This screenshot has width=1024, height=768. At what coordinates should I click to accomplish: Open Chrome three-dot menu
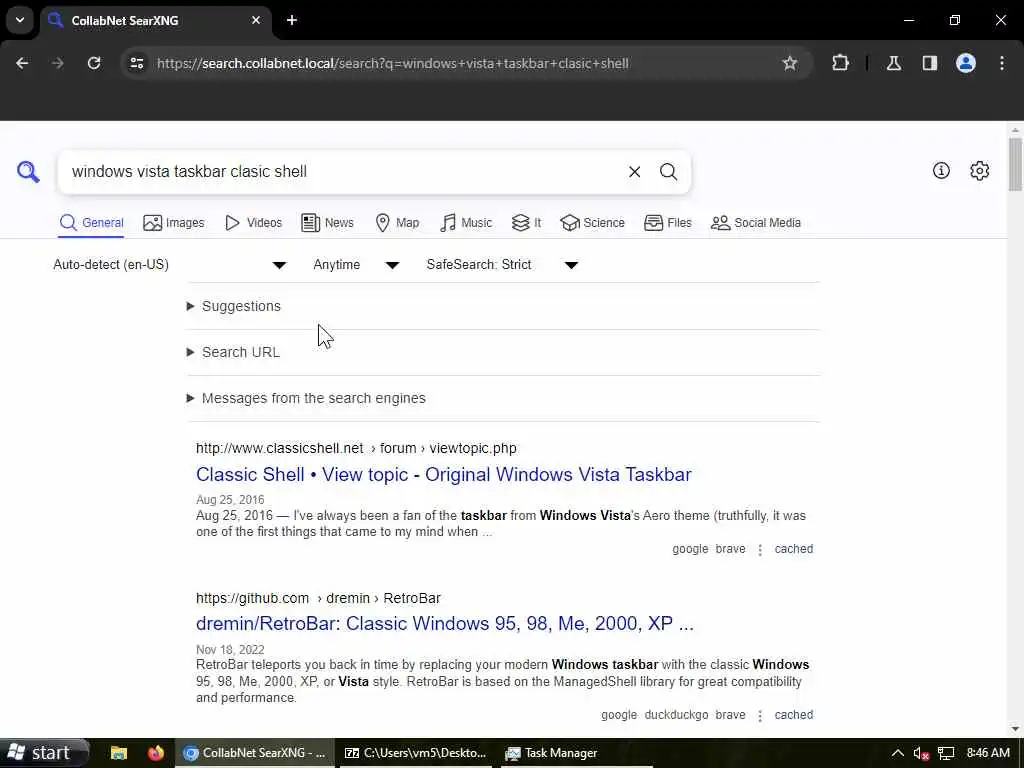tap(1002, 63)
